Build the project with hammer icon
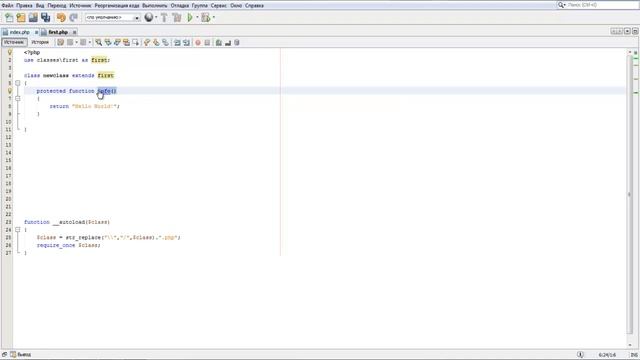This screenshot has height=360, width=640. pyautogui.click(x=164, y=18)
